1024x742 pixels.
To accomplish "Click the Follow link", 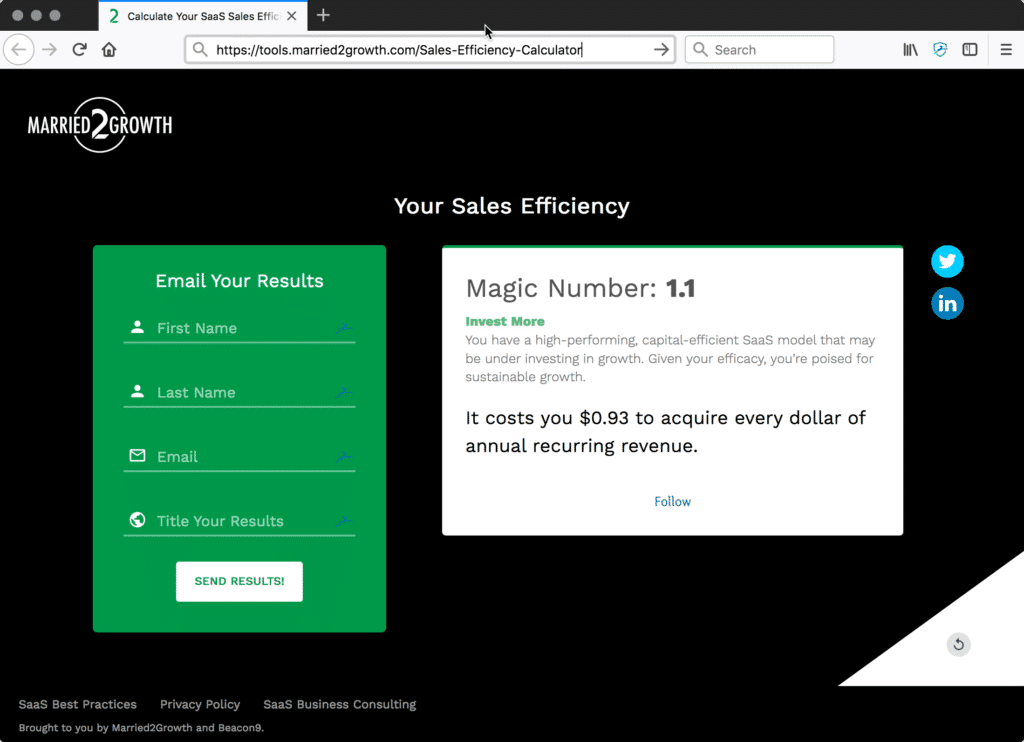I will [672, 501].
